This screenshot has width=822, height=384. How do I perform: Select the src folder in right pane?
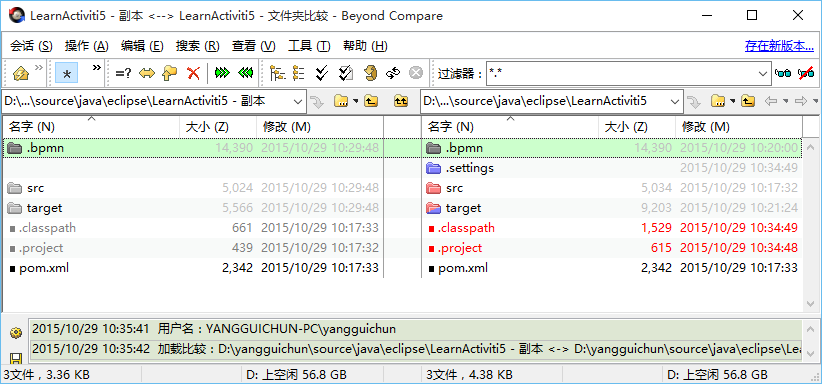[x=612, y=188]
